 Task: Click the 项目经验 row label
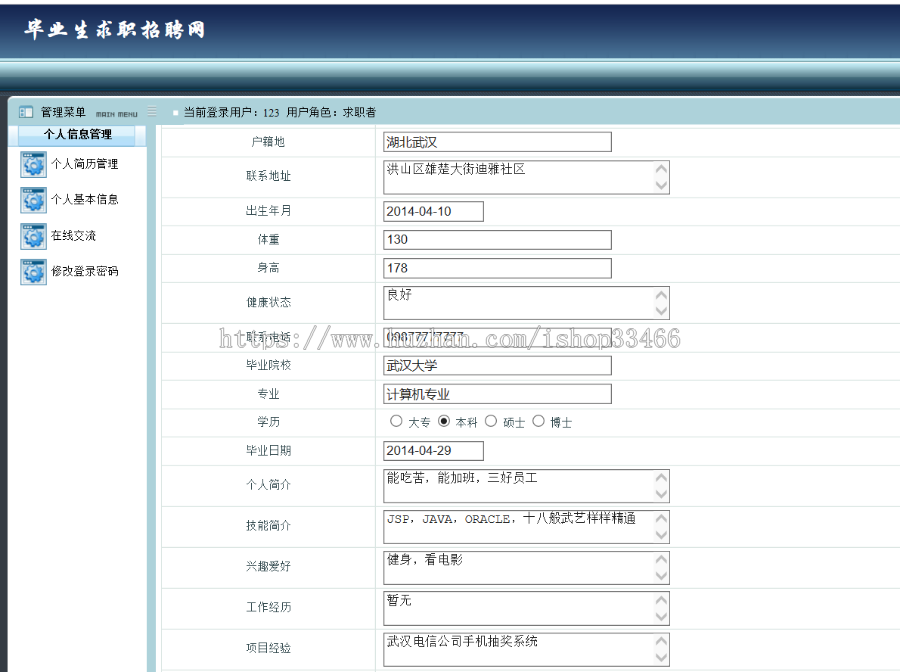click(268, 648)
